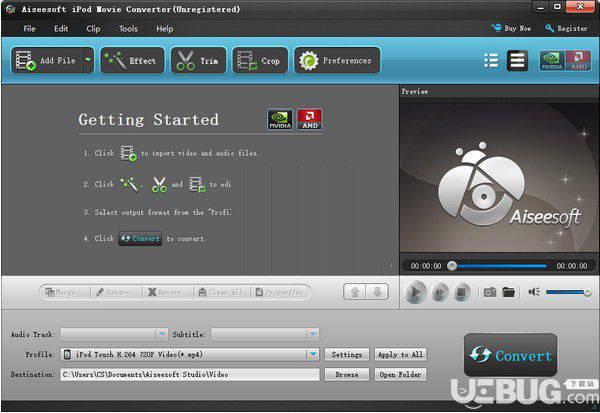This screenshot has height=413, width=600.
Task: Open the snapshot folder icon
Action: [508, 292]
